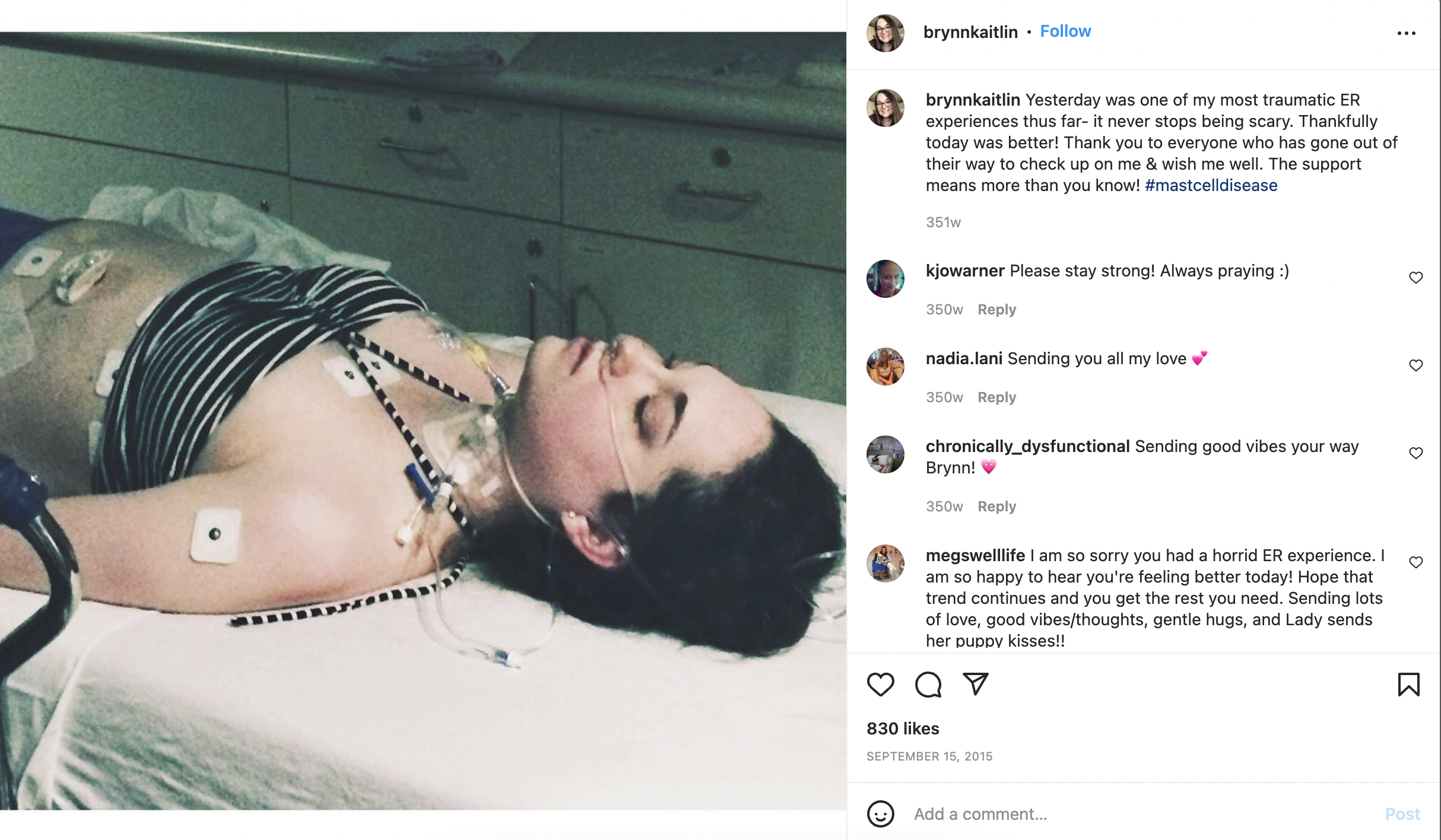Follow the brynnkaitlin account
The height and width of the screenshot is (840, 1441).
tap(1065, 31)
